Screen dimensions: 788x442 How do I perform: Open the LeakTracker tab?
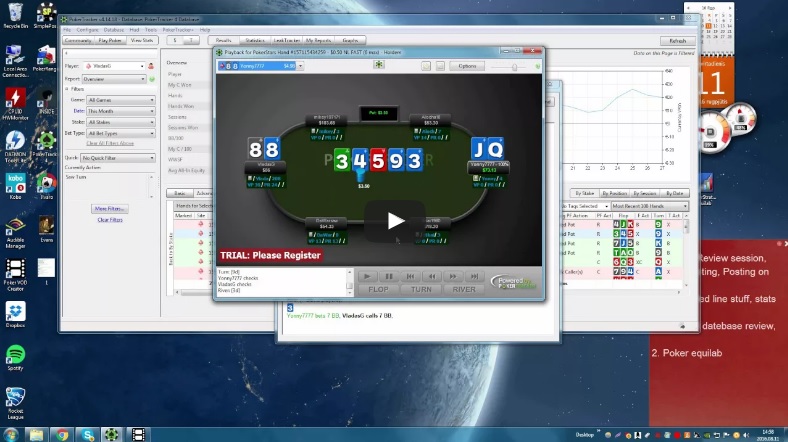tap(286, 40)
